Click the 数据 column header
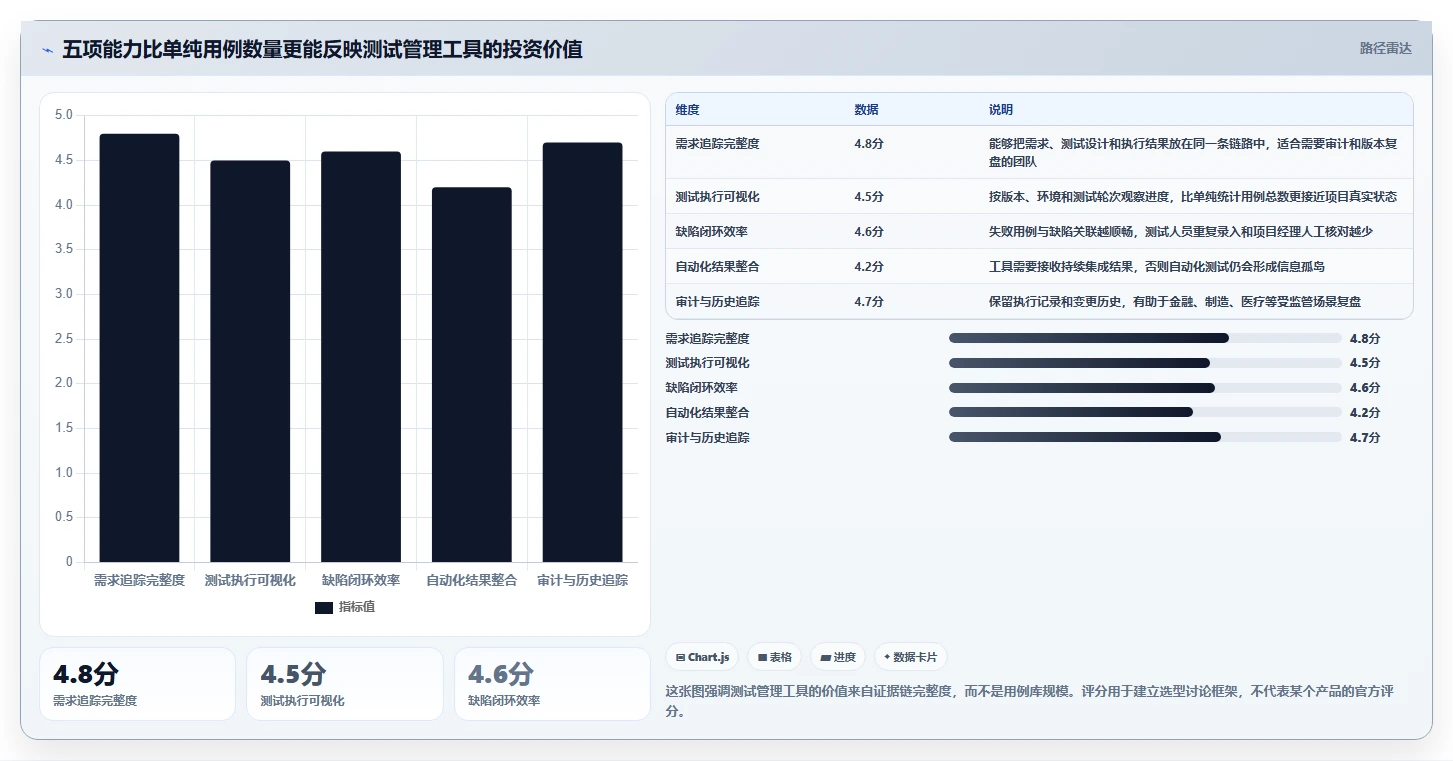 coord(867,110)
